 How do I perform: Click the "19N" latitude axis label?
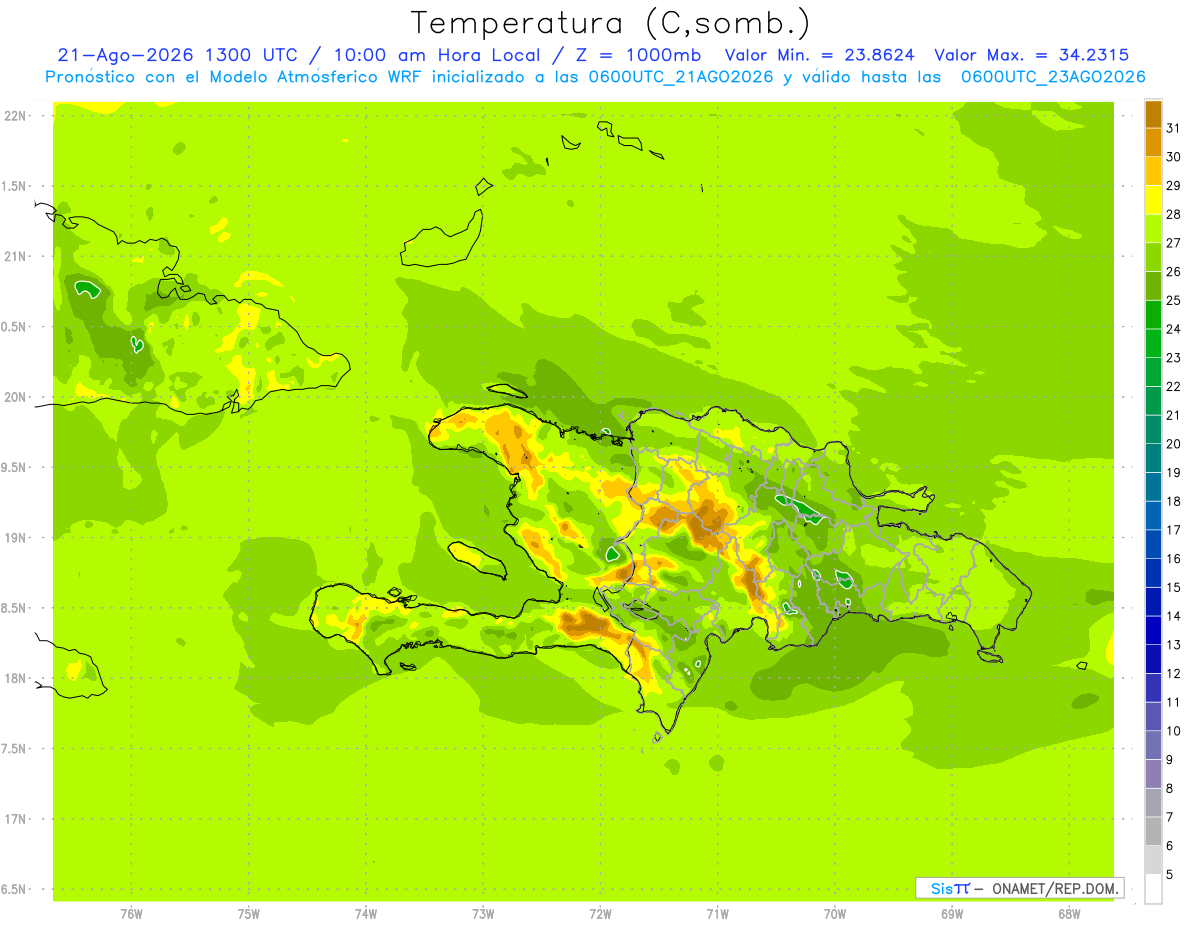16,538
